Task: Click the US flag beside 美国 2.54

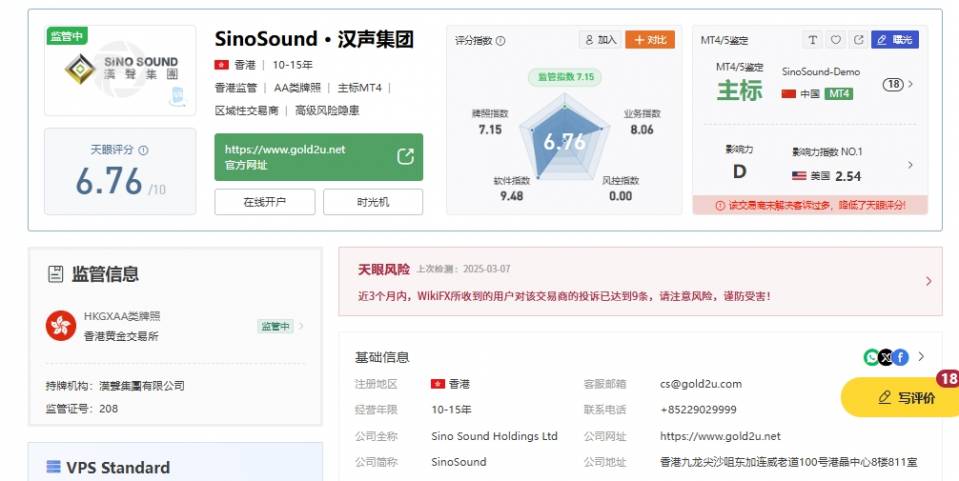Action: coord(799,176)
